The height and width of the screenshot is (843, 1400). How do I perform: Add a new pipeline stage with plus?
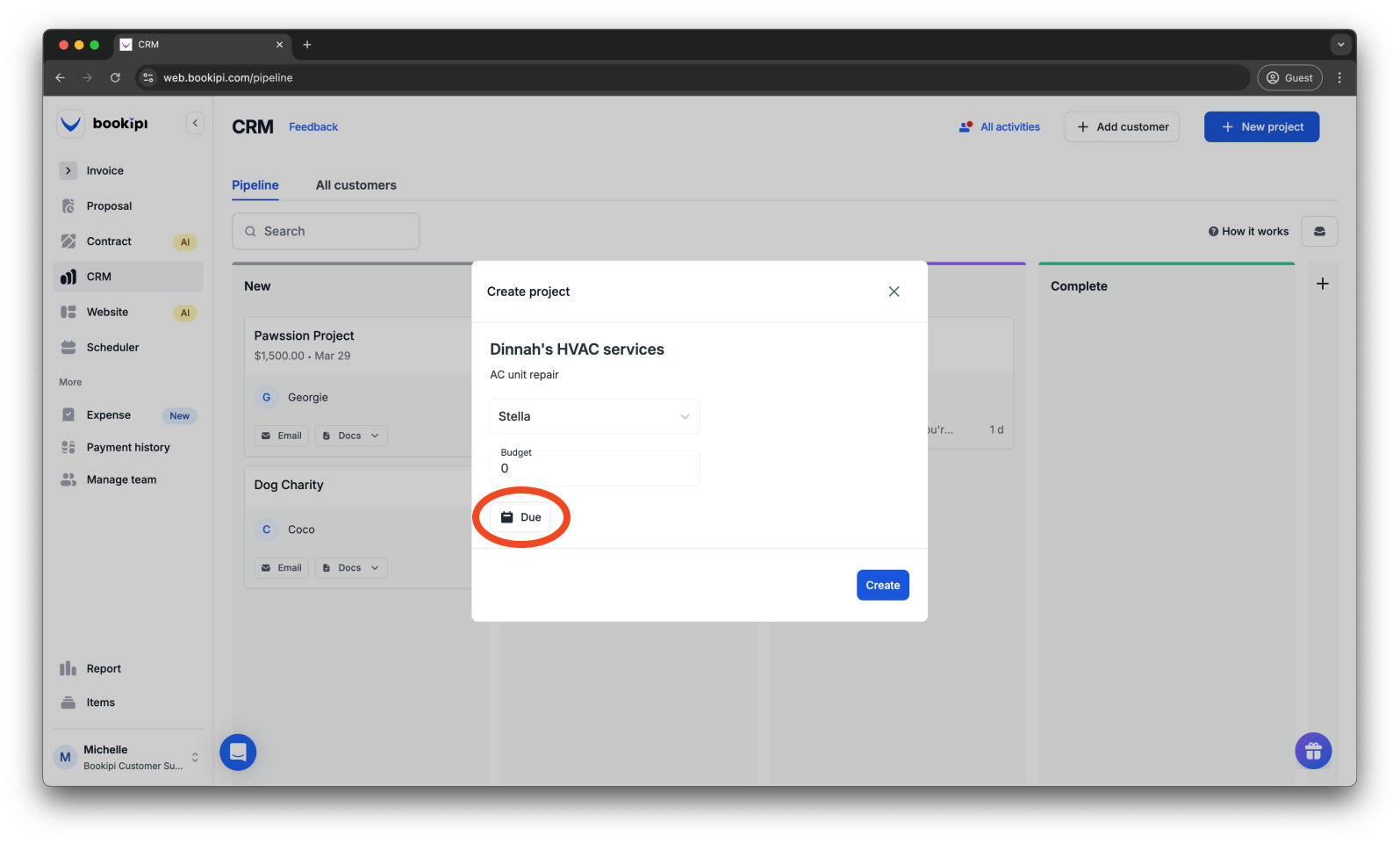click(1323, 284)
